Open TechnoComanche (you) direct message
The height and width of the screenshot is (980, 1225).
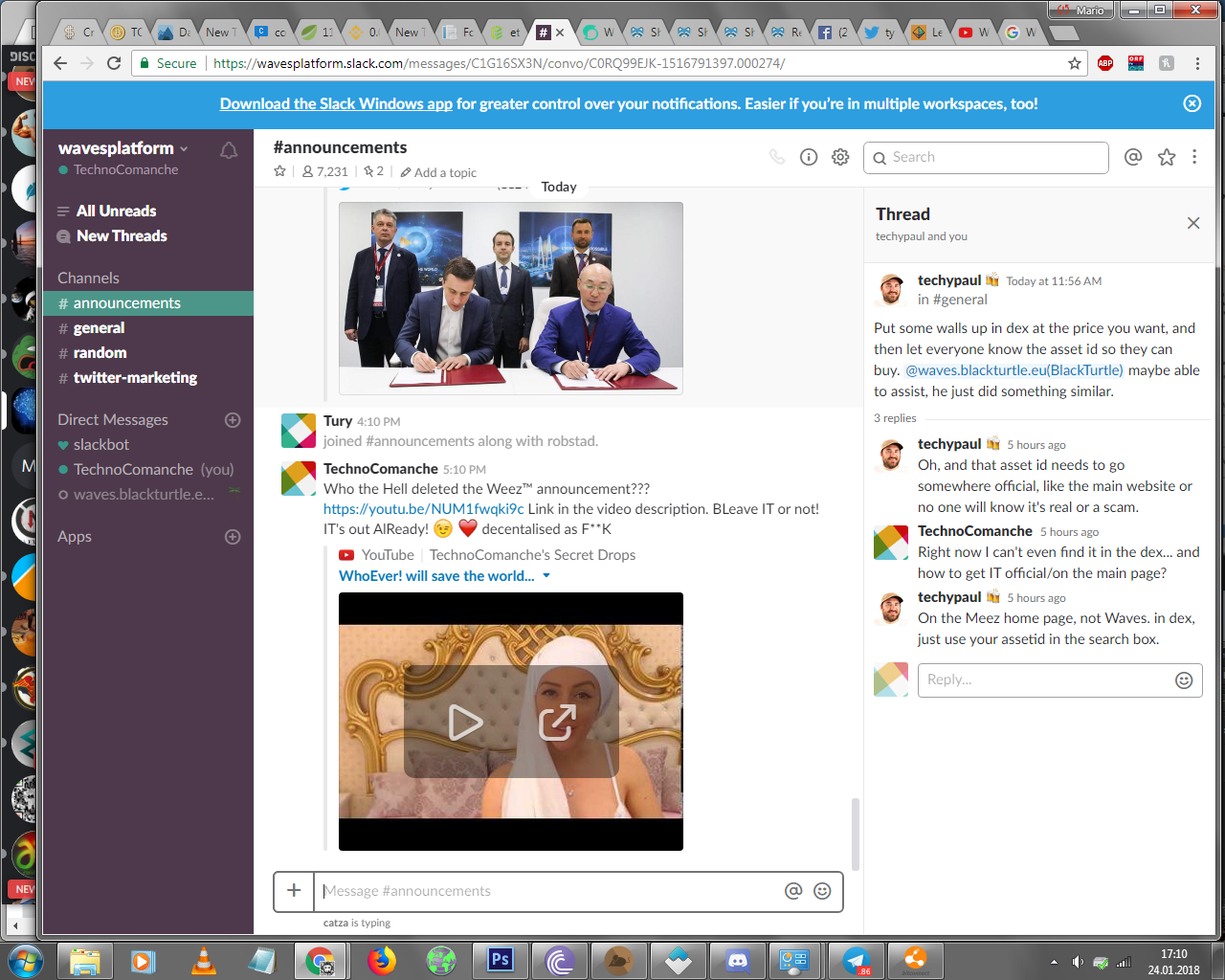(148, 470)
